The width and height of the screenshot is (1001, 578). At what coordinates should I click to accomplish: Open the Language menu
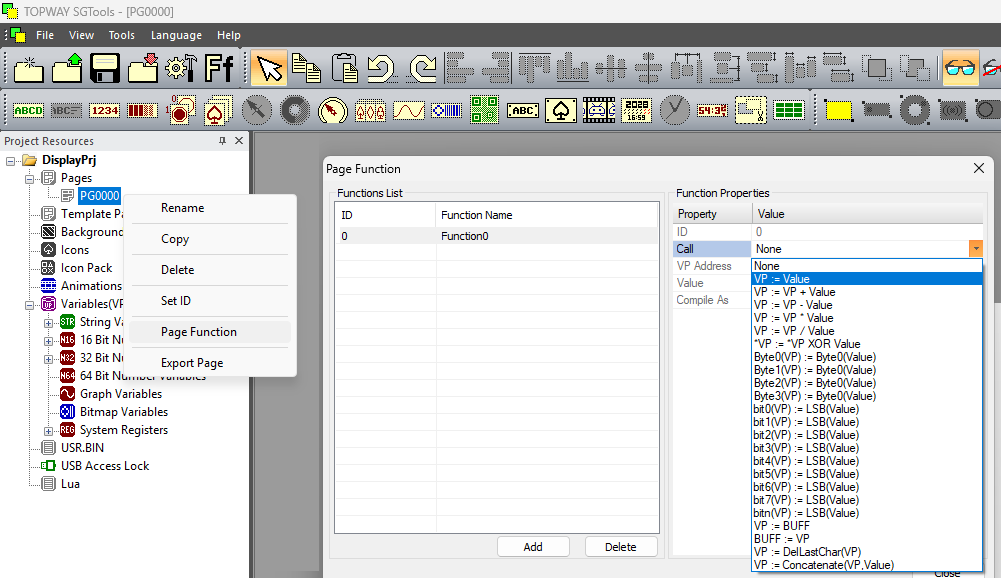pos(176,35)
